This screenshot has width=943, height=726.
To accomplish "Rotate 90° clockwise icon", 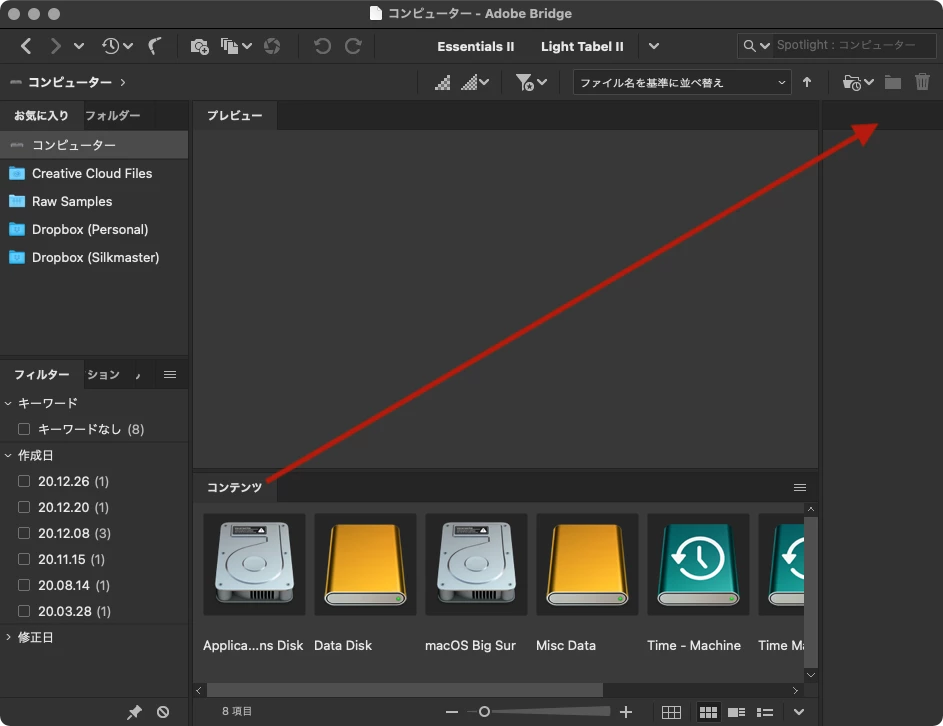I will (353, 46).
